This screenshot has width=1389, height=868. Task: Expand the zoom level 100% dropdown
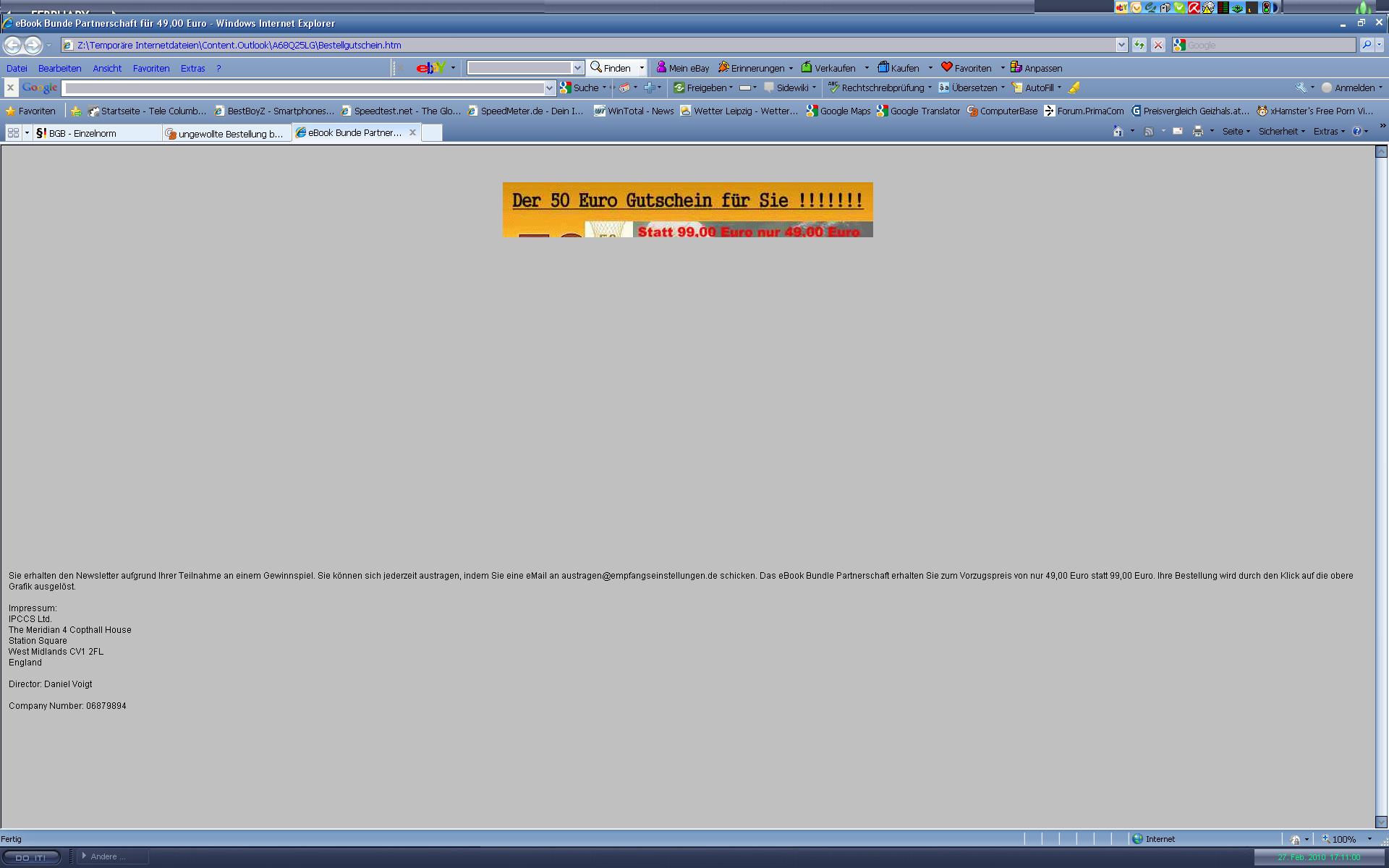pos(1369,839)
